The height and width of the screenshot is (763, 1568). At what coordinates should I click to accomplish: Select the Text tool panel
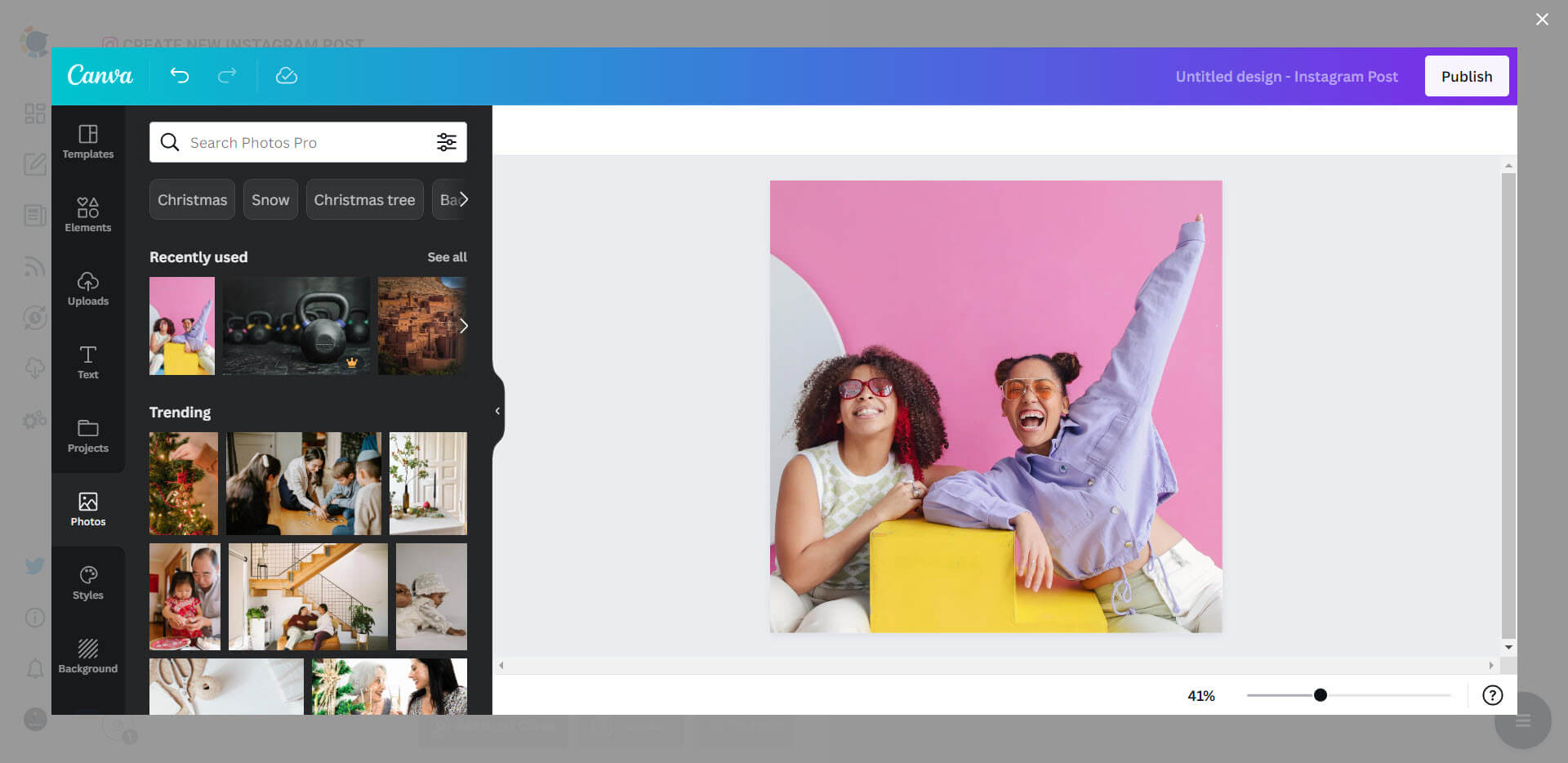[87, 363]
